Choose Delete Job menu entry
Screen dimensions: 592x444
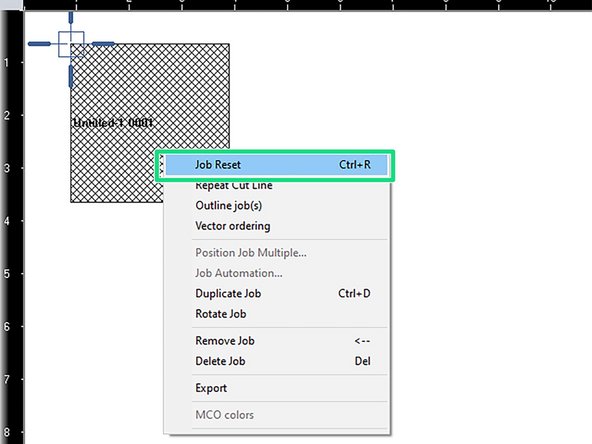pos(276,361)
